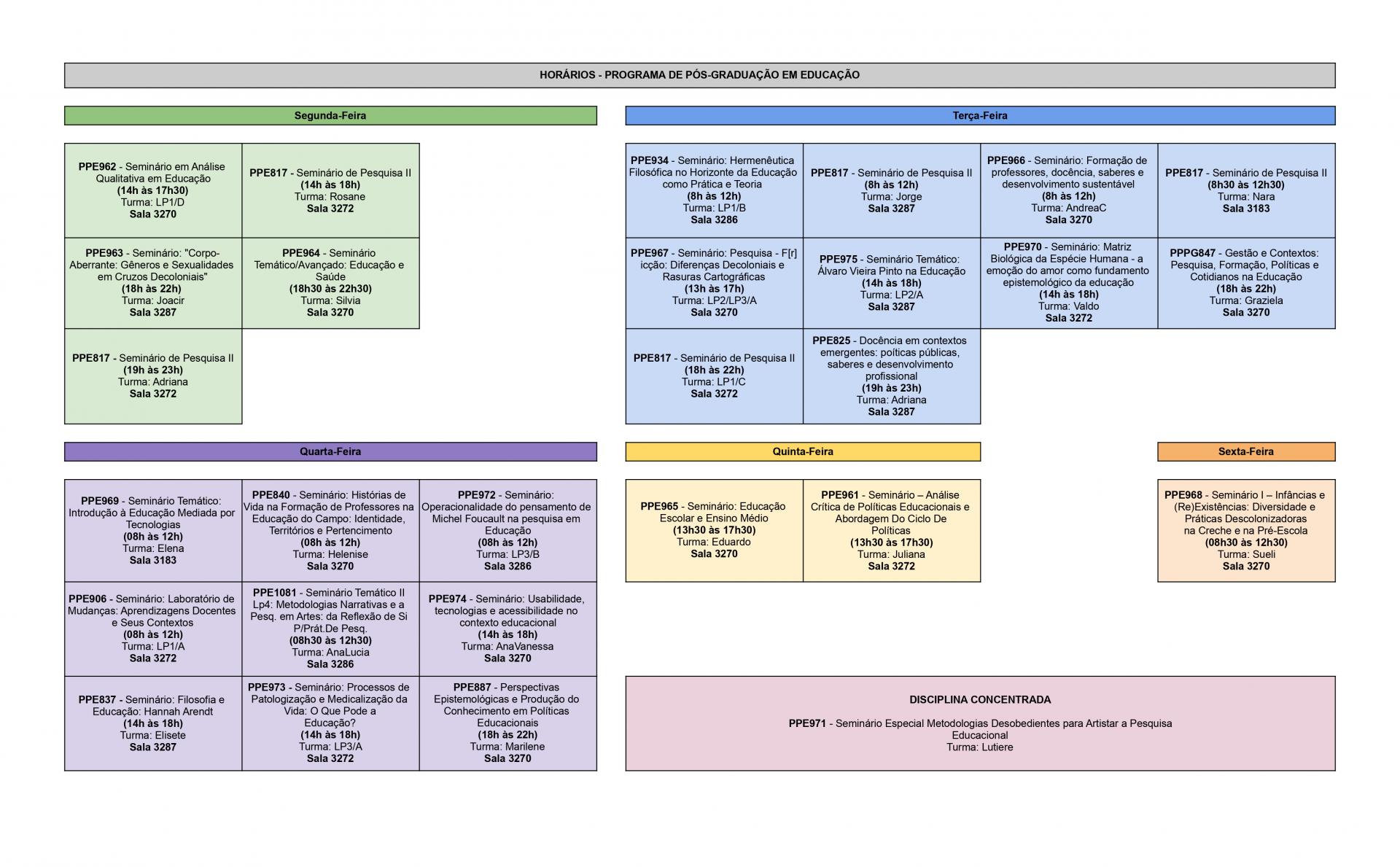Click the Sexta-Feira orange header
Image resolution: width=1400 pixels, height=867 pixels.
(1245, 451)
